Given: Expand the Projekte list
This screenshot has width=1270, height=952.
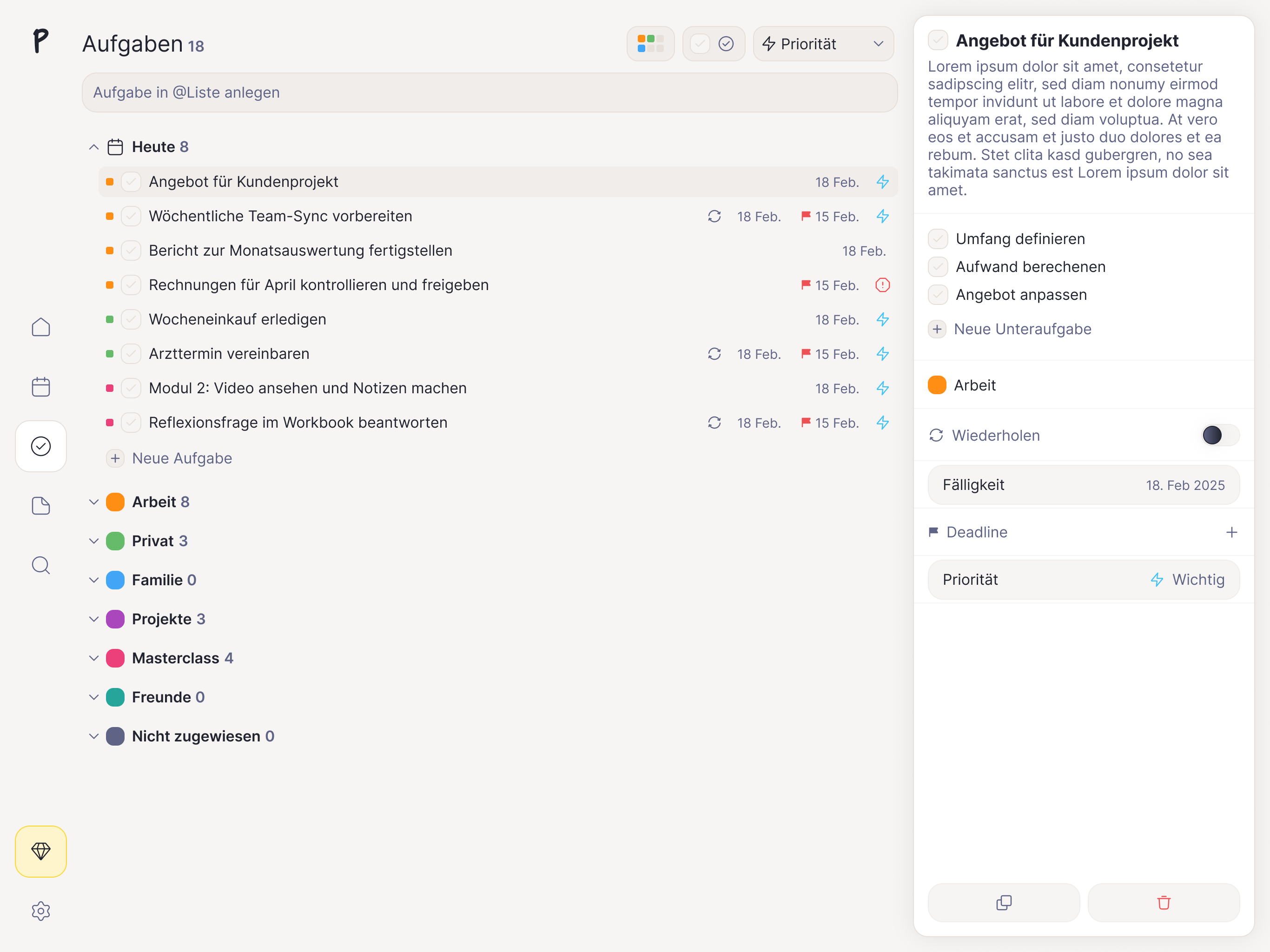Looking at the screenshot, I should pos(94,619).
